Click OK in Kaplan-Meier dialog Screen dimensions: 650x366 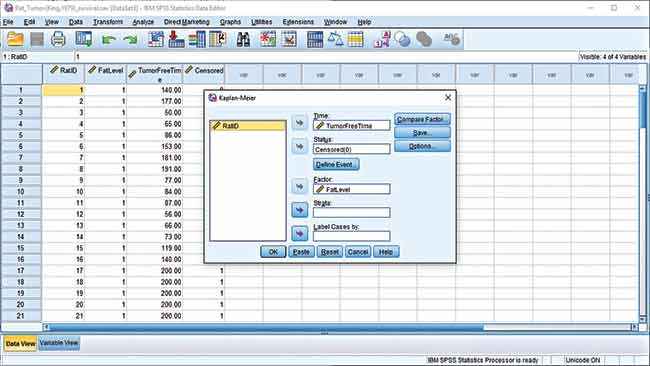(x=273, y=252)
